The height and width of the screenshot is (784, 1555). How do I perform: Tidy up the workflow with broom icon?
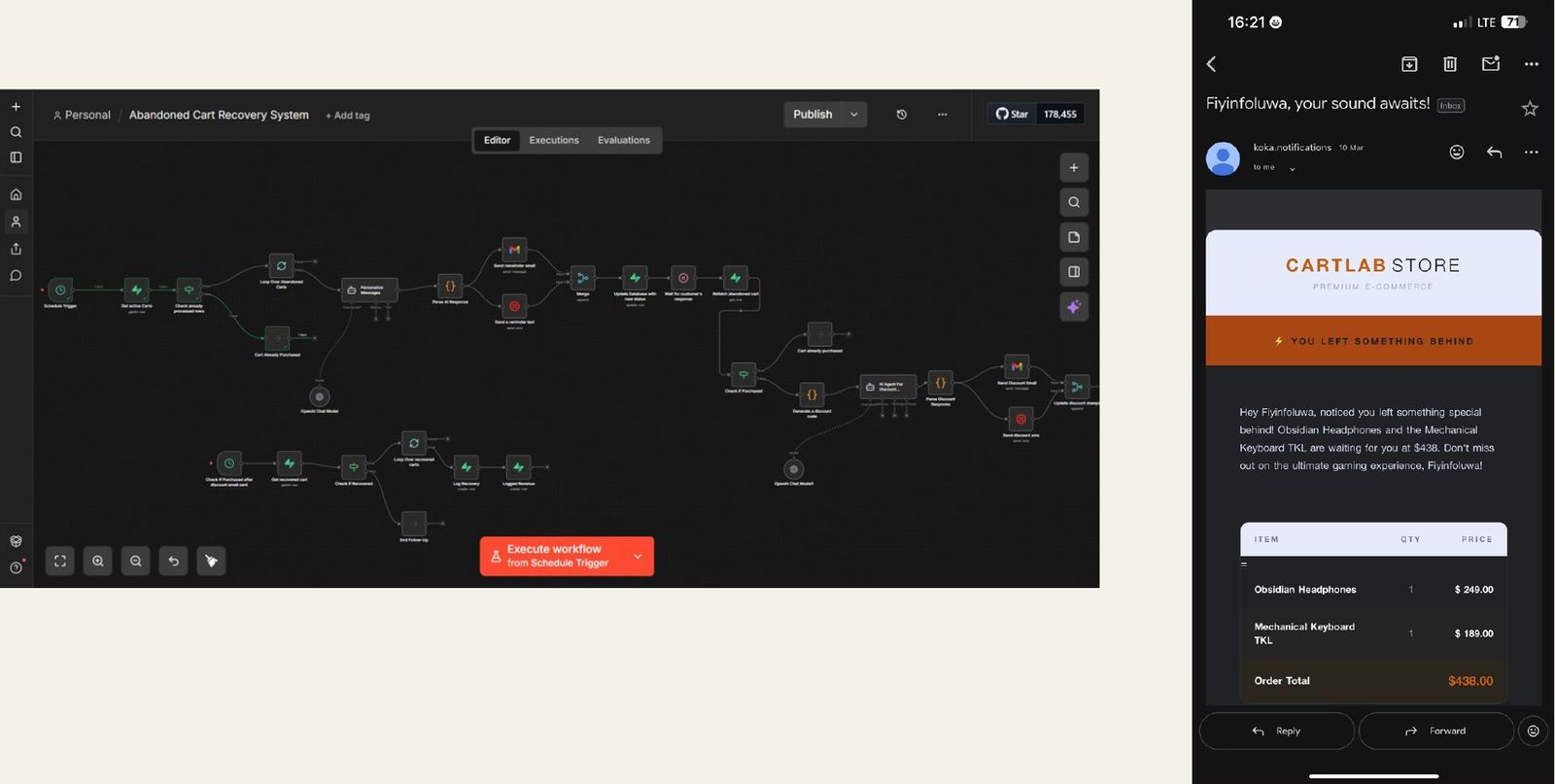[211, 561]
